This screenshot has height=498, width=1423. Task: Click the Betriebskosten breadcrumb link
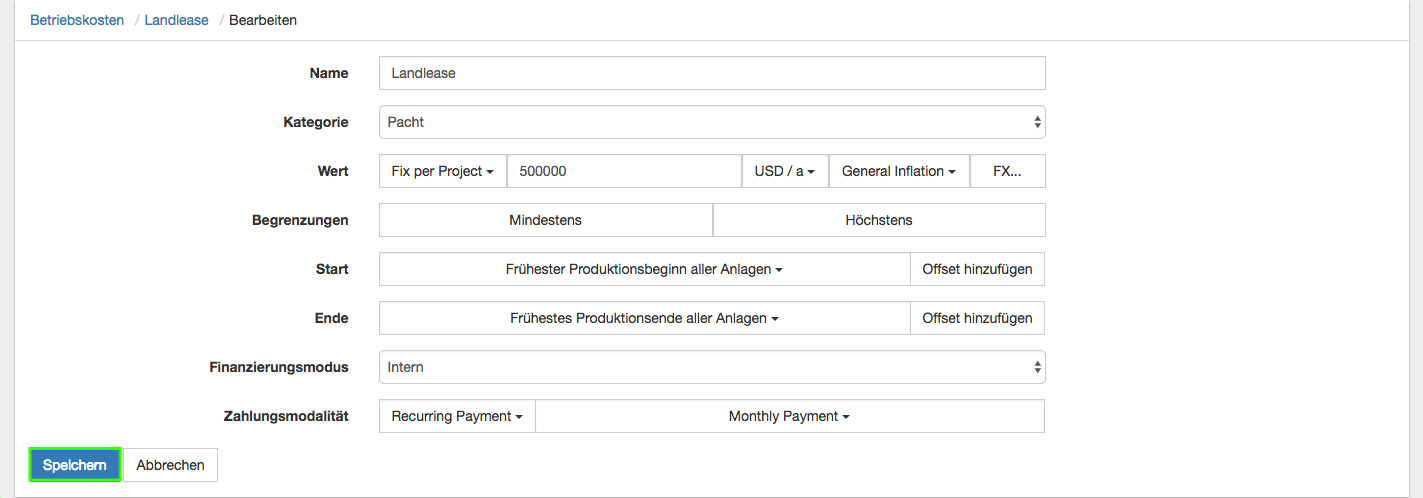pos(77,20)
